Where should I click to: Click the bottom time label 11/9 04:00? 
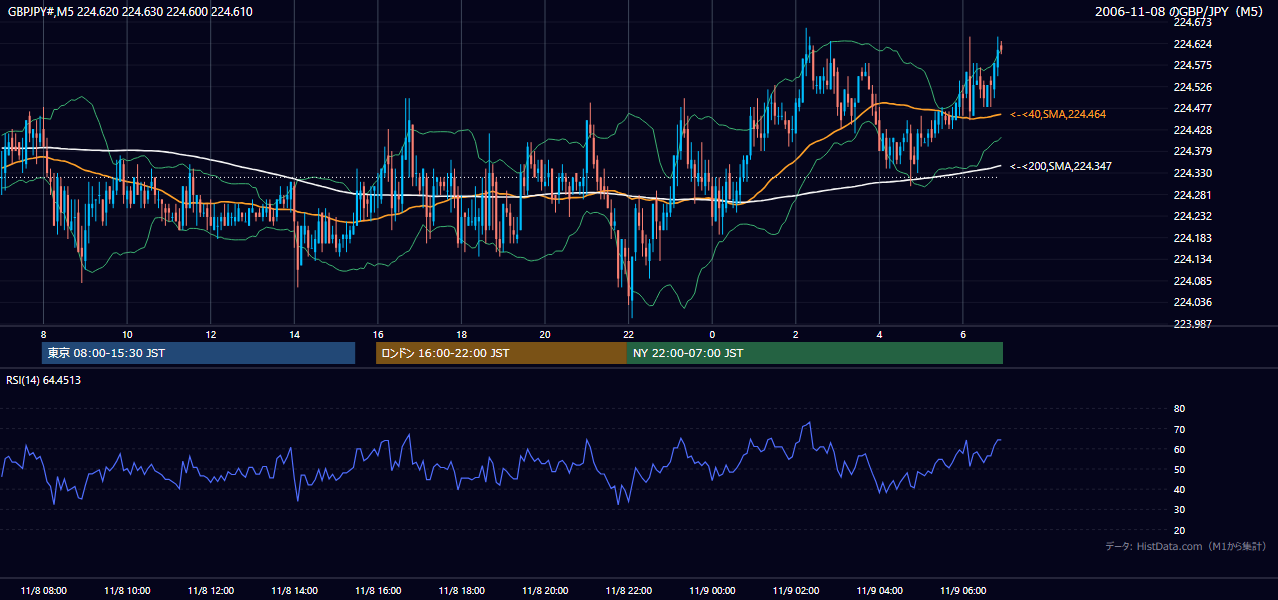coord(879,591)
